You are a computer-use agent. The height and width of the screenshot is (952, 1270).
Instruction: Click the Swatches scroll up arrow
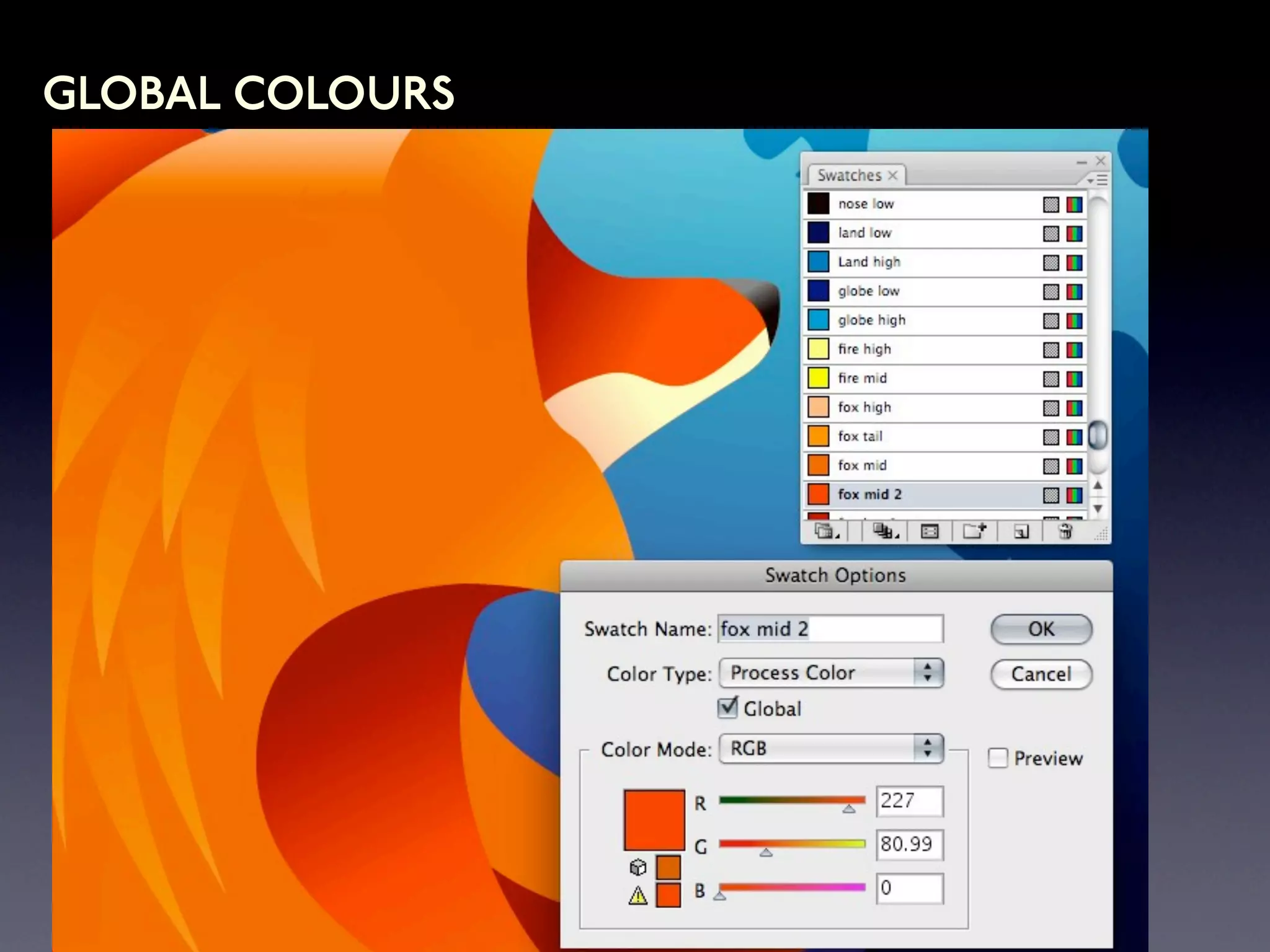pos(1098,485)
